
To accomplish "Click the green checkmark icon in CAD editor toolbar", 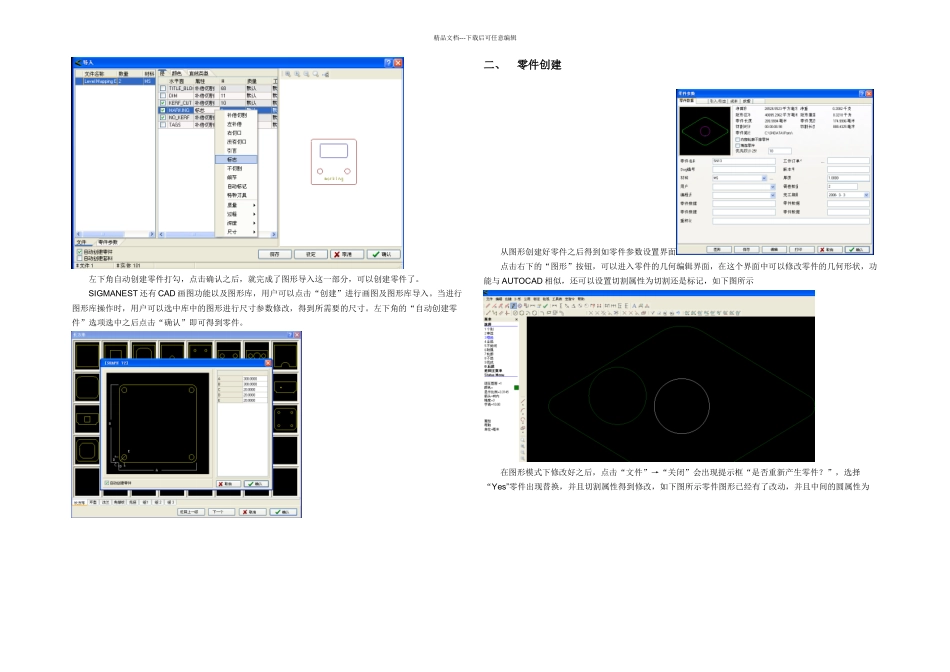I will pyautogui.click(x=545, y=306).
